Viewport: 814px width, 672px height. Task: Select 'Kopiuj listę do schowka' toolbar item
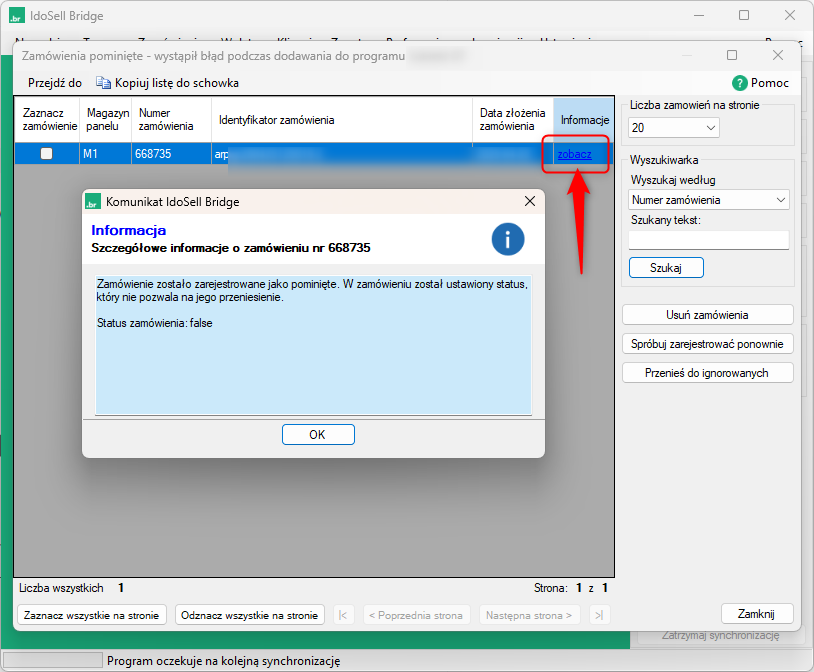pos(167,83)
